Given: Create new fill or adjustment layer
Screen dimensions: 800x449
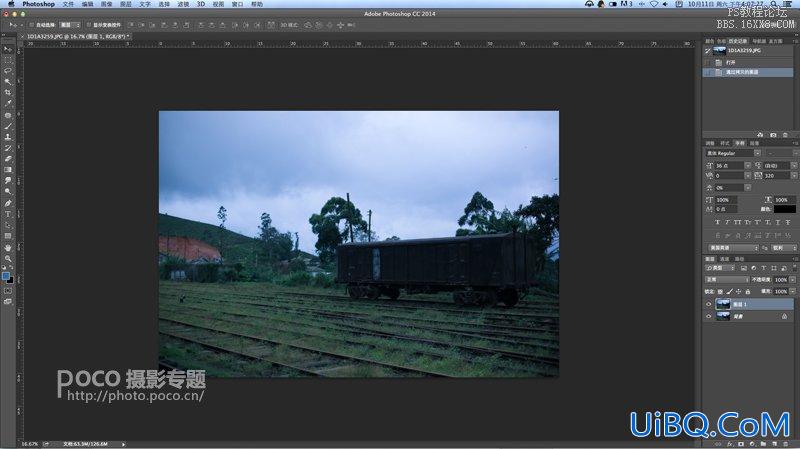Looking at the screenshot, I should pyautogui.click(x=752, y=444).
